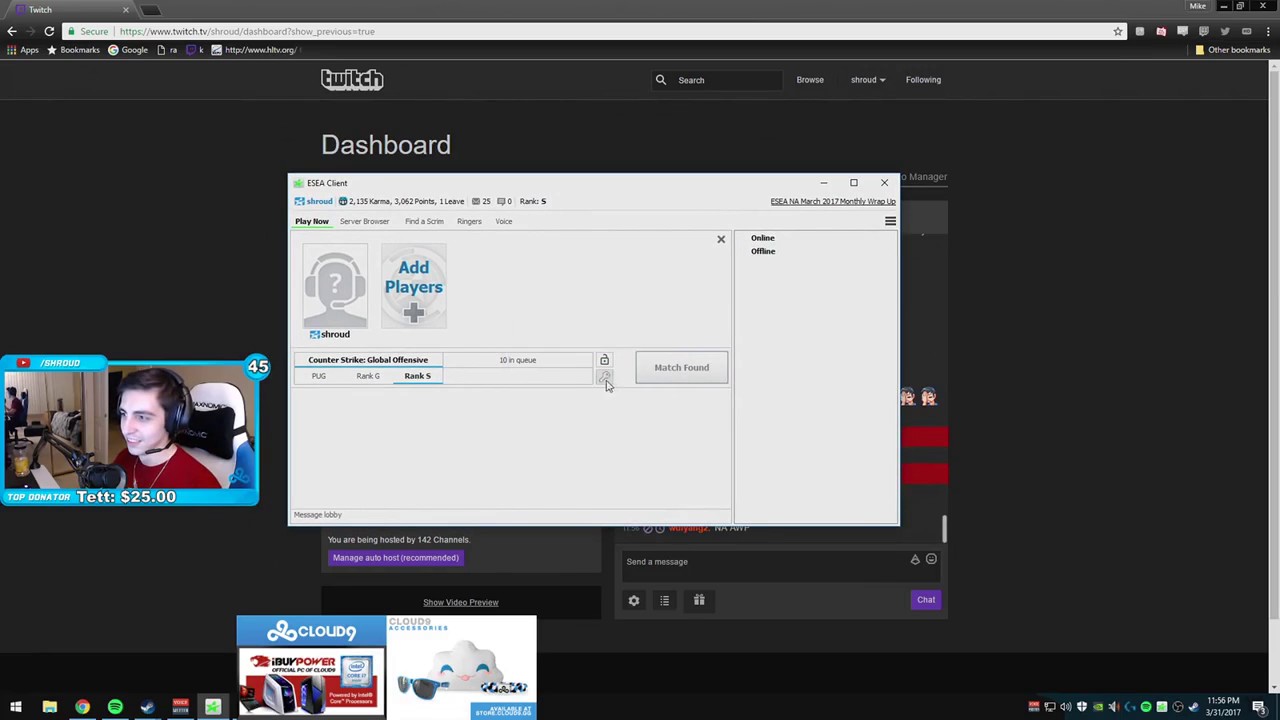
Task: Click the Offline friends group heading
Action: point(763,251)
